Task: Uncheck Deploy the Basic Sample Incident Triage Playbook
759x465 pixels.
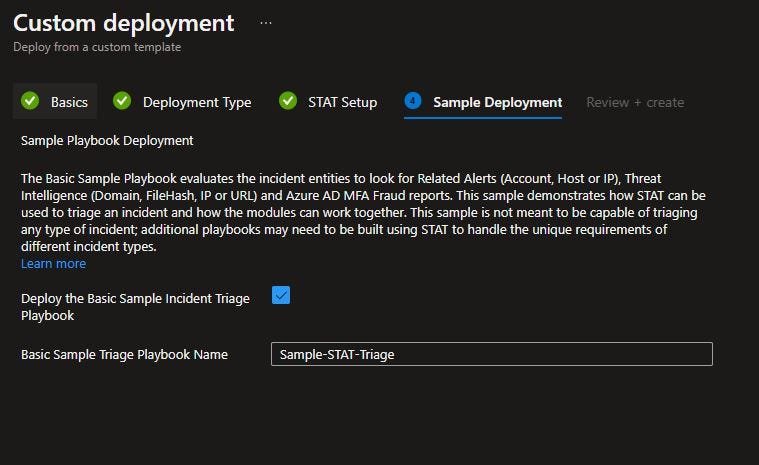Action: point(281,295)
